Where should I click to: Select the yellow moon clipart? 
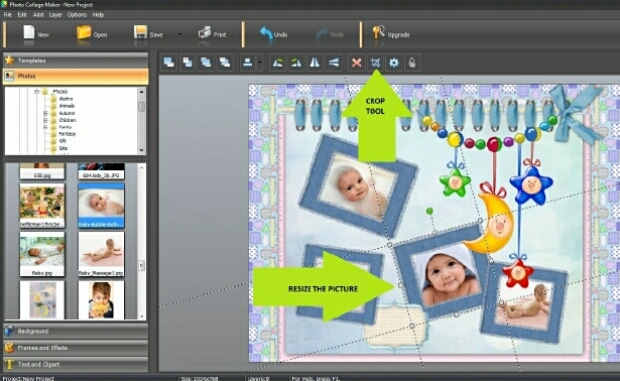click(490, 224)
